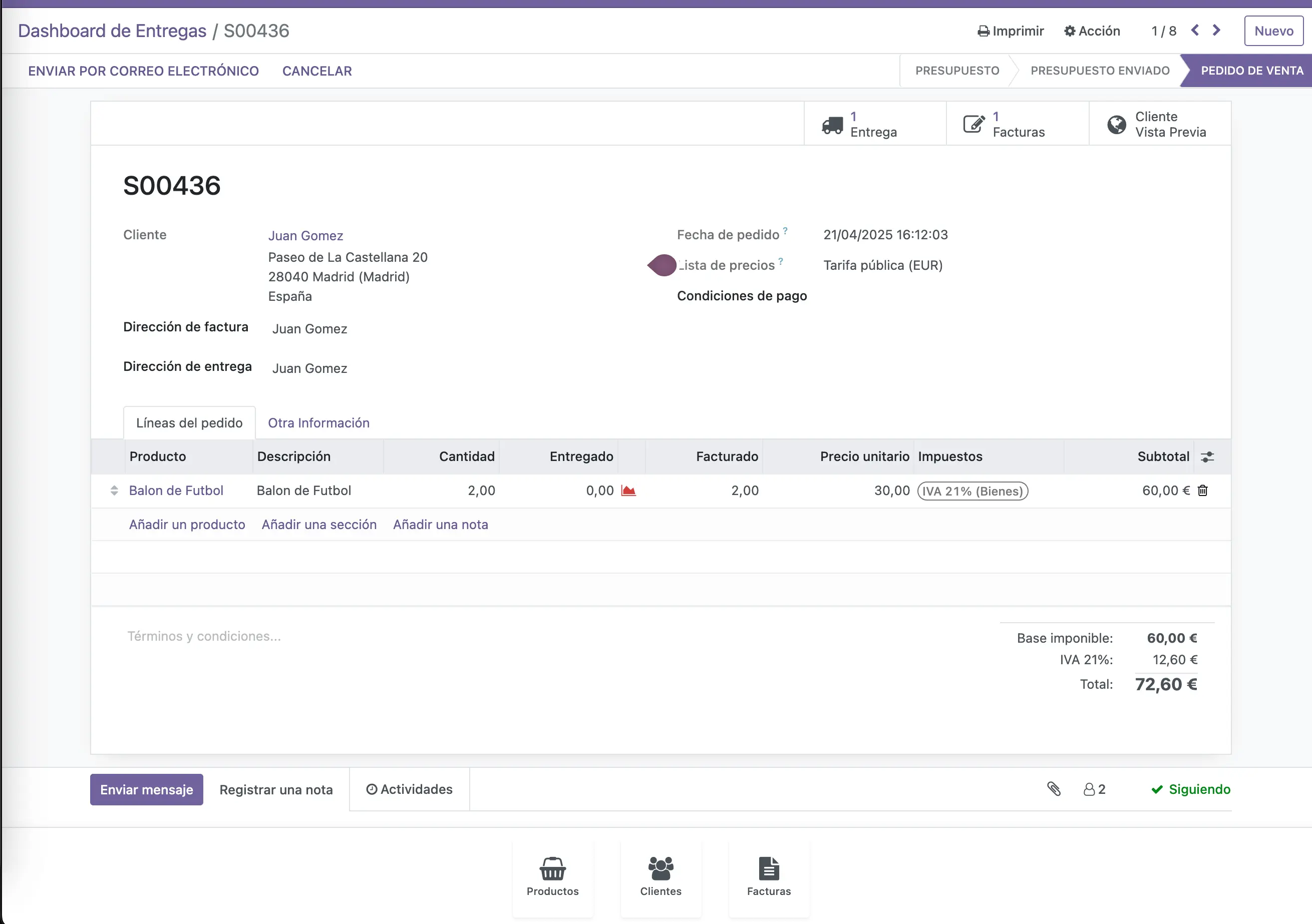Delete the Balon de Futbol order line
Image resolution: width=1312 pixels, height=924 pixels.
pos(1203,491)
